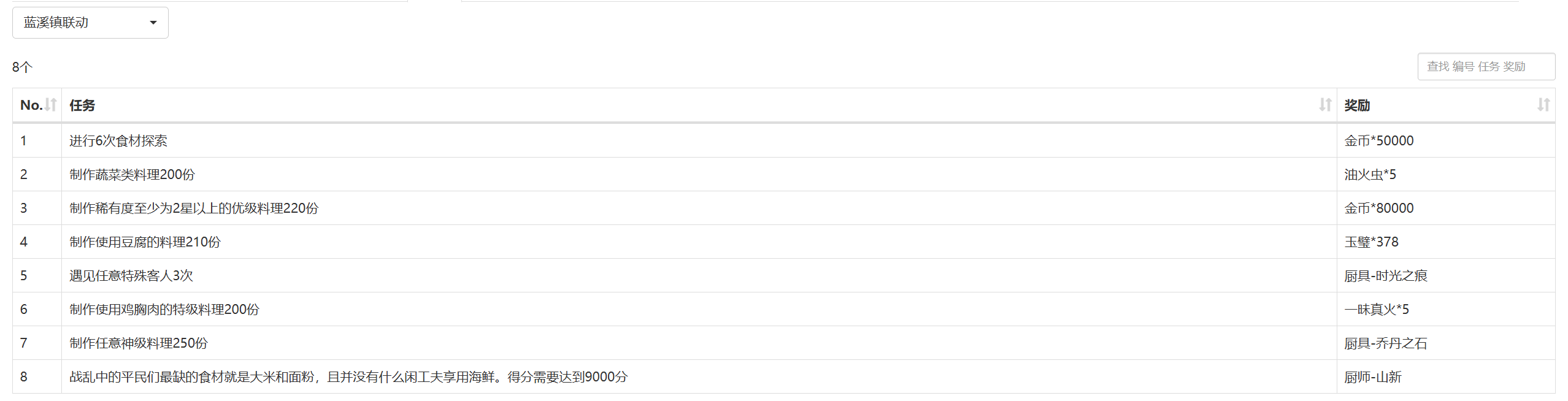Viewport: 1568px width, 401px height.
Task: Click reward 一昧真火*5
Action: (1377, 309)
